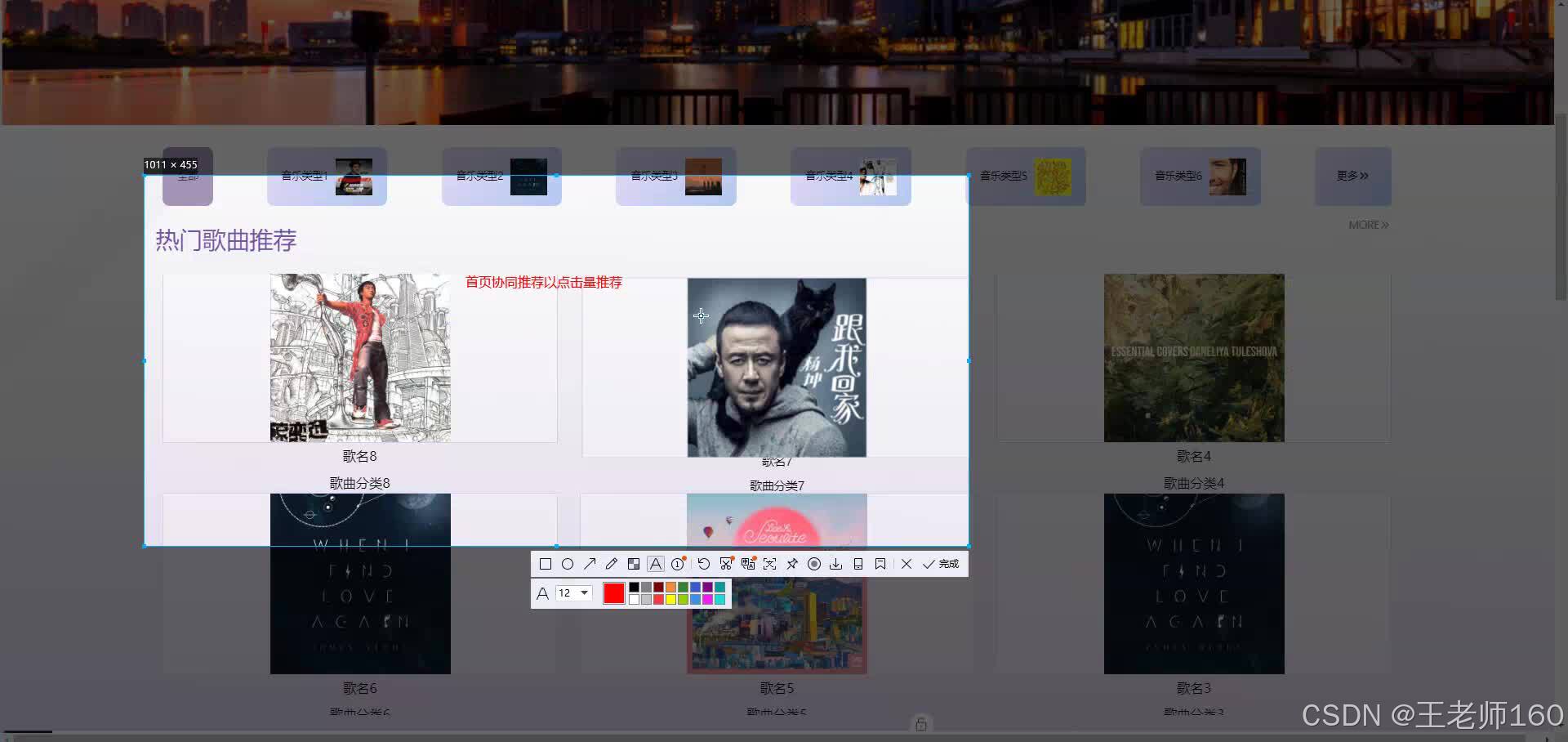Pick the dark green color swatch

pos(683,587)
